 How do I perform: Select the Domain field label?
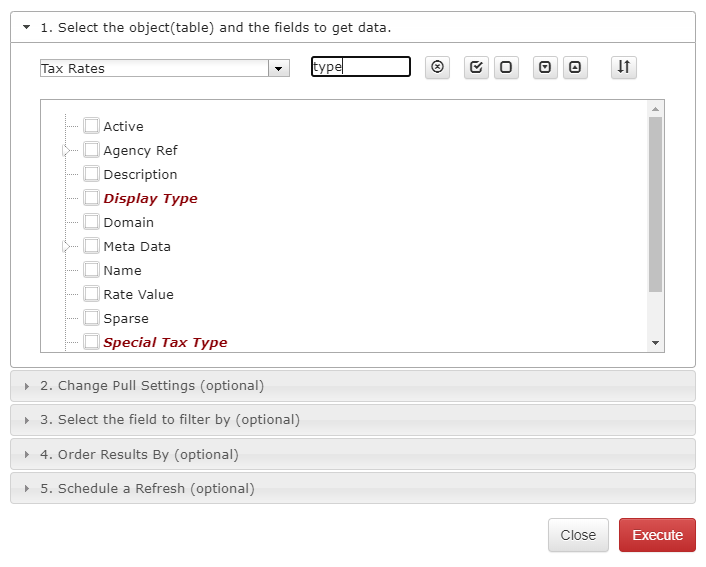(x=129, y=222)
